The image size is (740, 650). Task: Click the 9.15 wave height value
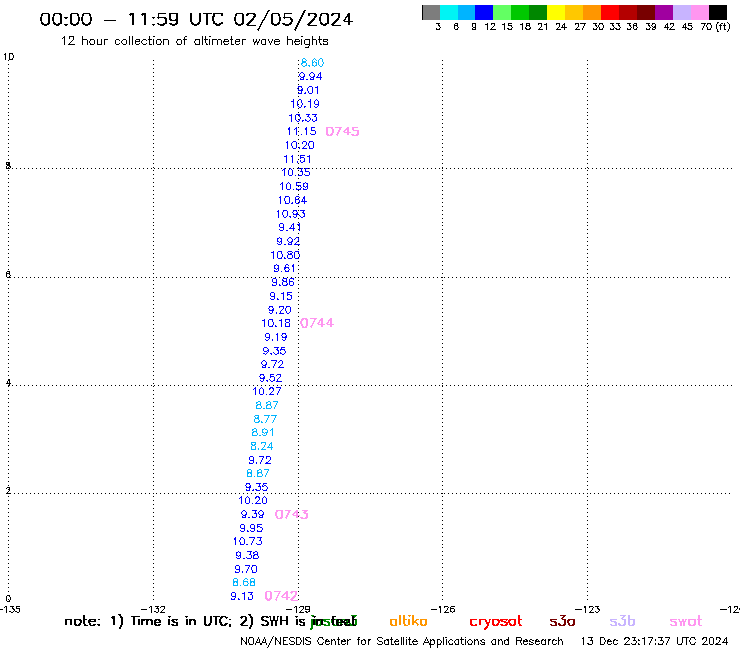[x=281, y=296]
